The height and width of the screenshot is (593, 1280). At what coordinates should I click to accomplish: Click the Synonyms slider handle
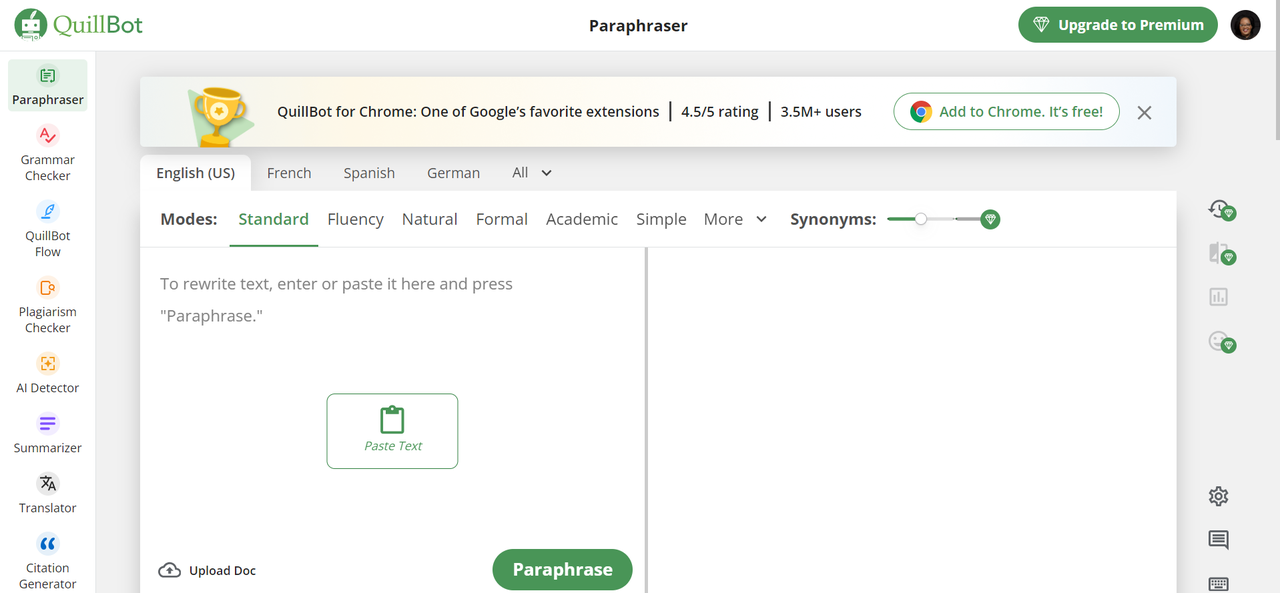point(921,219)
